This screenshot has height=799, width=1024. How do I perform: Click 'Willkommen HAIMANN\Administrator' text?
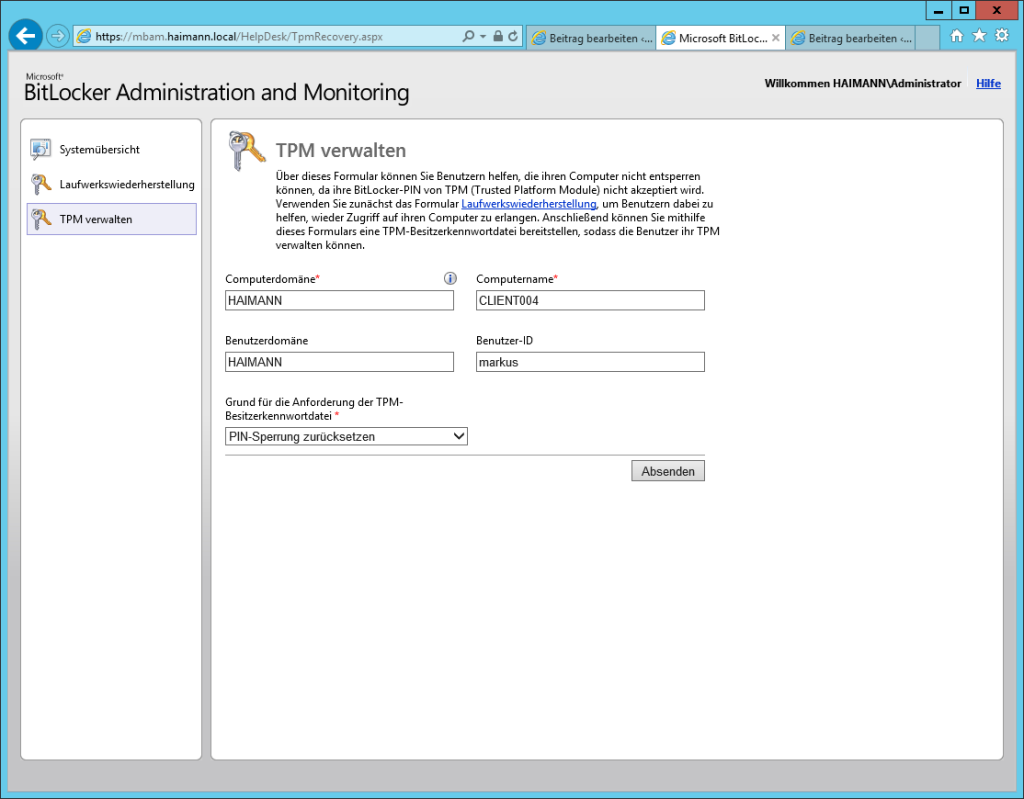[x=863, y=83]
